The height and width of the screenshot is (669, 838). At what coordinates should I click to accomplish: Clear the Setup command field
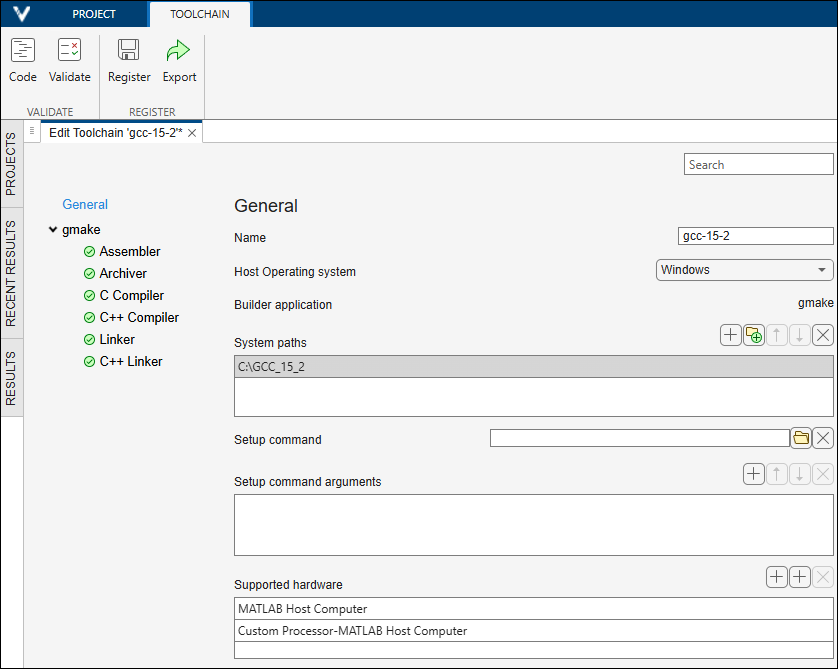823,438
